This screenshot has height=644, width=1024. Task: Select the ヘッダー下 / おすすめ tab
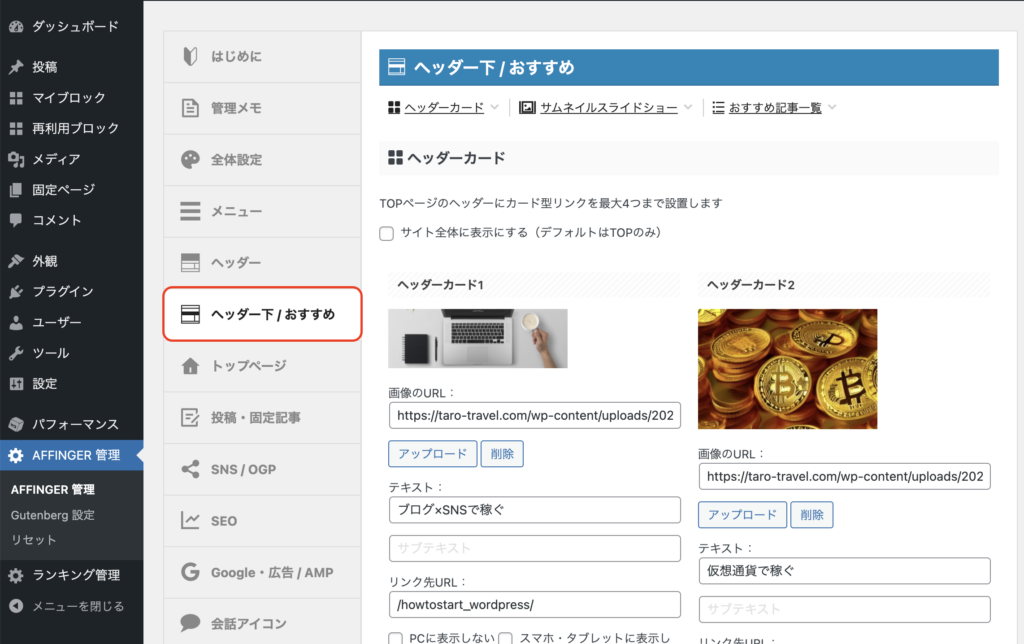tap(263, 314)
